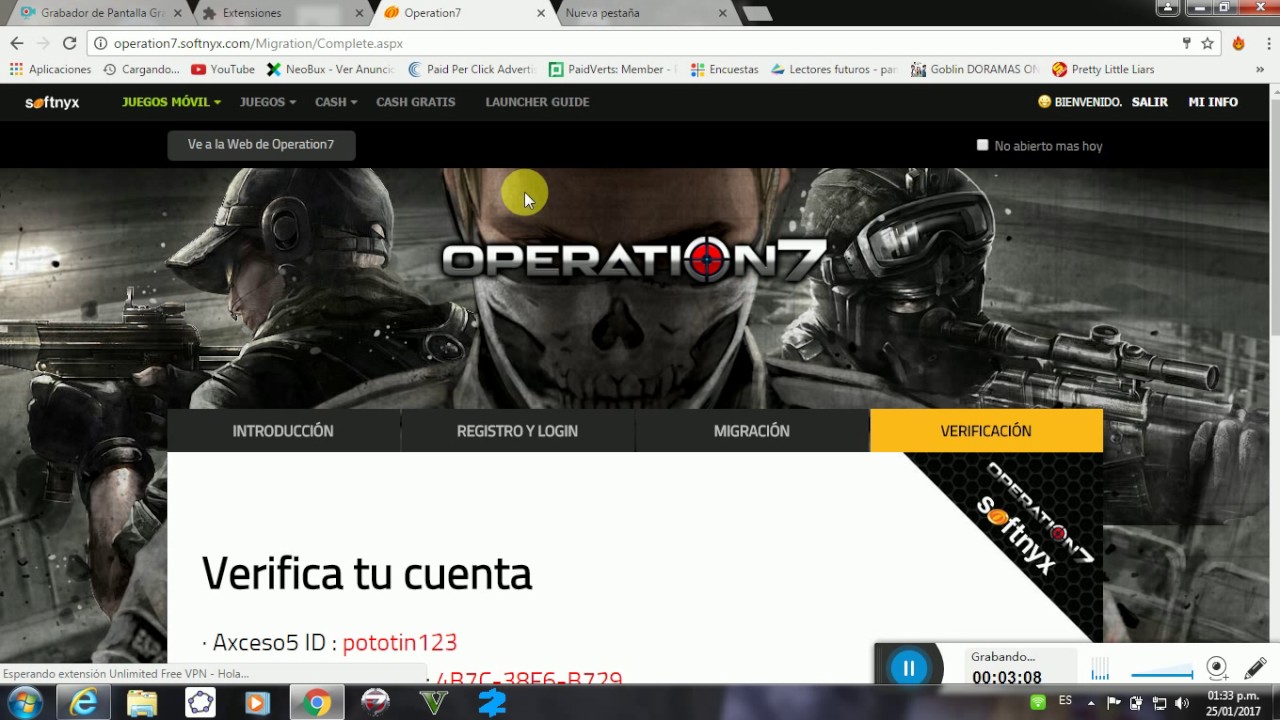Screen dimensions: 1280x720
Task: Open the MI INFO link
Action: tap(1213, 102)
